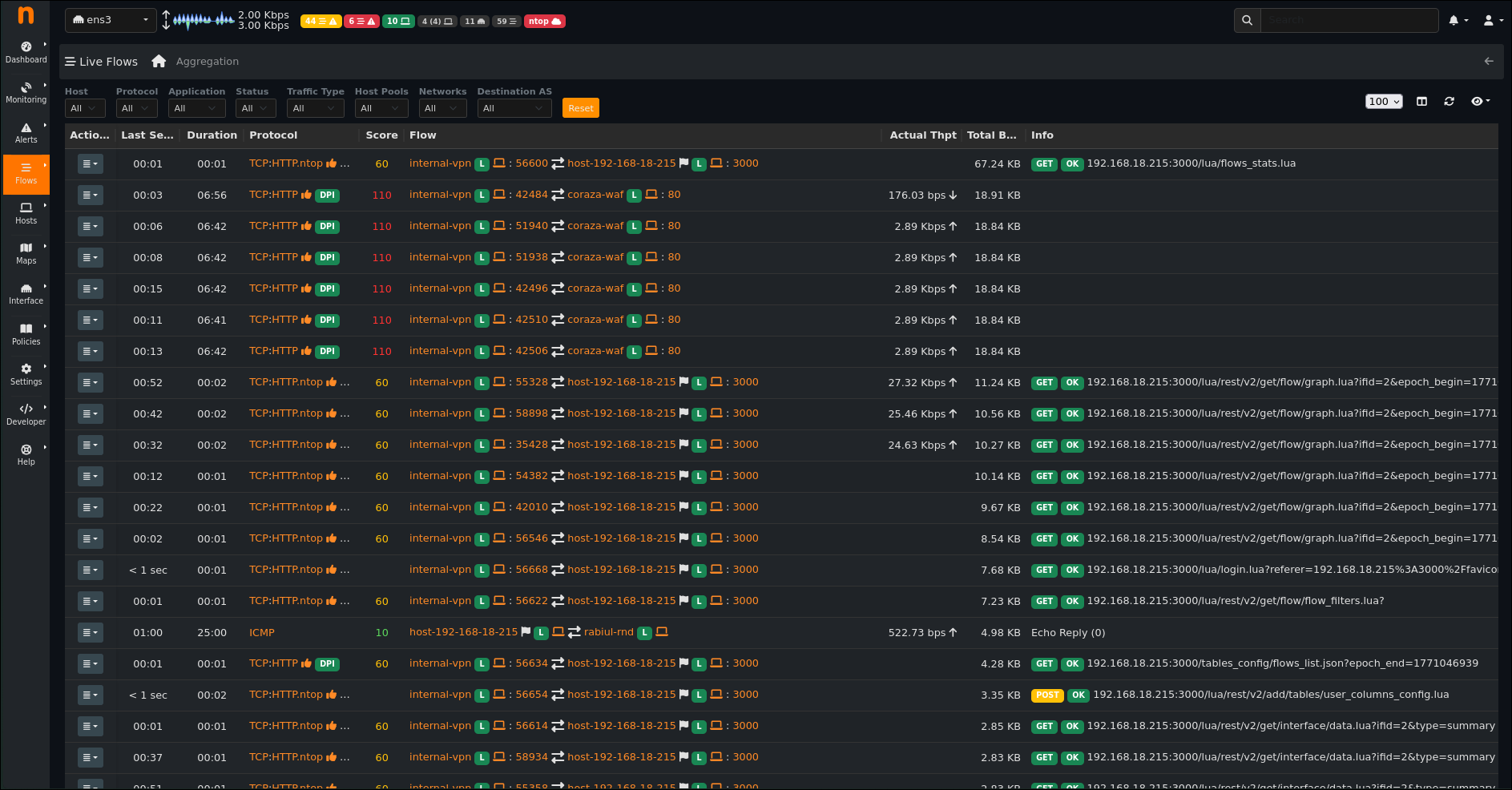This screenshot has width=1512, height=790.
Task: Refresh the flows table
Action: click(x=1449, y=102)
